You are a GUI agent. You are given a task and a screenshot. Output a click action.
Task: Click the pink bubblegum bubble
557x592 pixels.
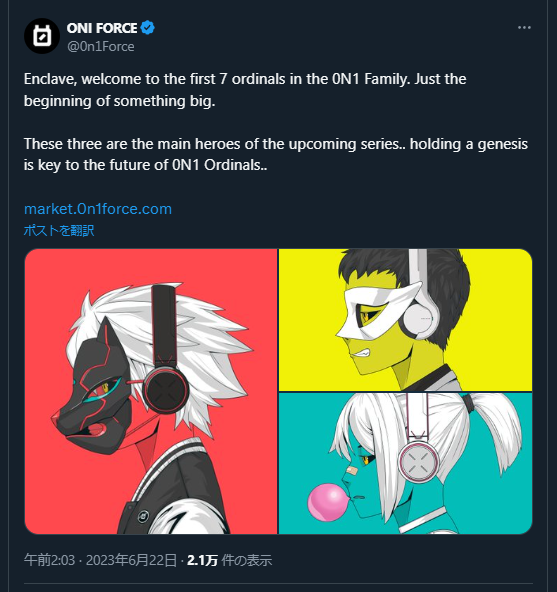[328, 502]
